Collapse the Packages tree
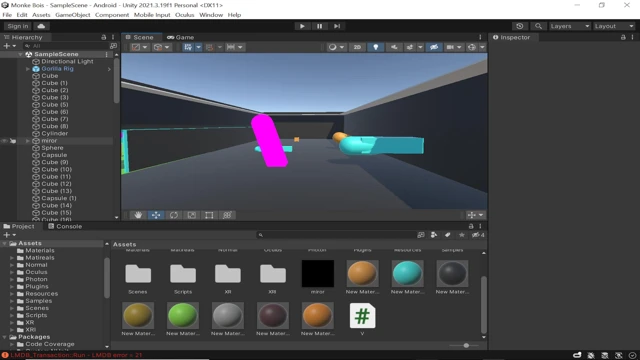Viewport: 640px width, 360px height. click(x=5, y=337)
